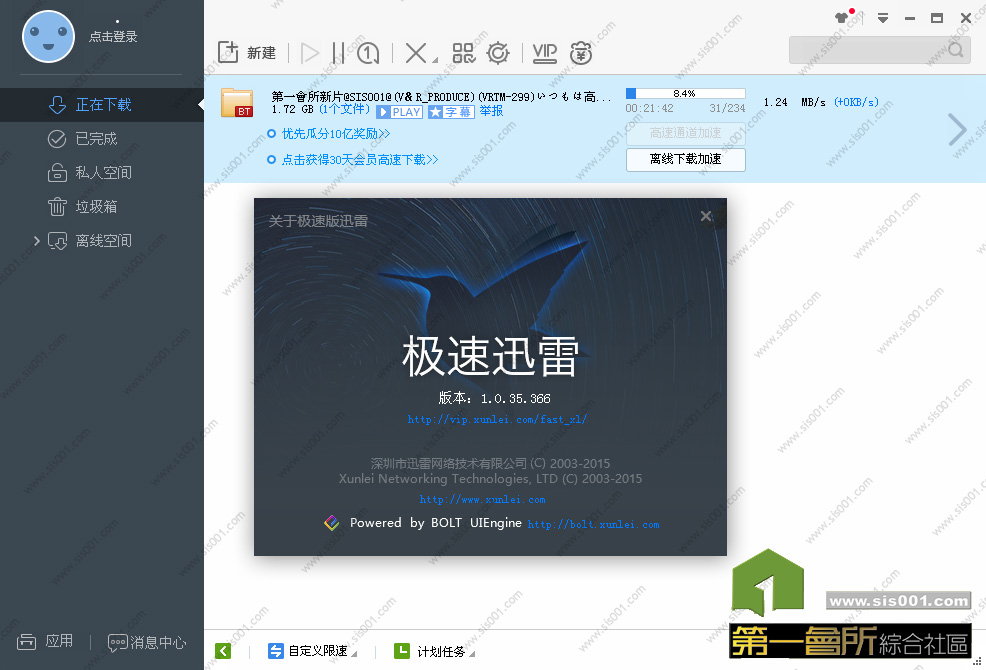Screen dimensions: 986x670
Task: Click (1个文件) file count link
Action: tap(344, 109)
